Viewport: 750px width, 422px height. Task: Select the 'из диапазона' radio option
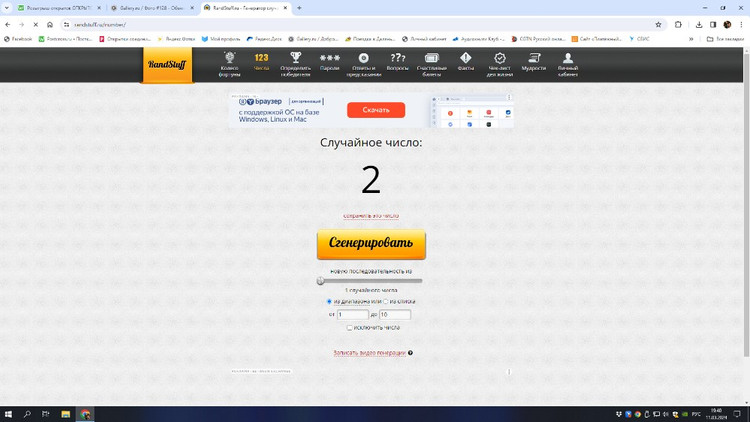[x=329, y=301]
